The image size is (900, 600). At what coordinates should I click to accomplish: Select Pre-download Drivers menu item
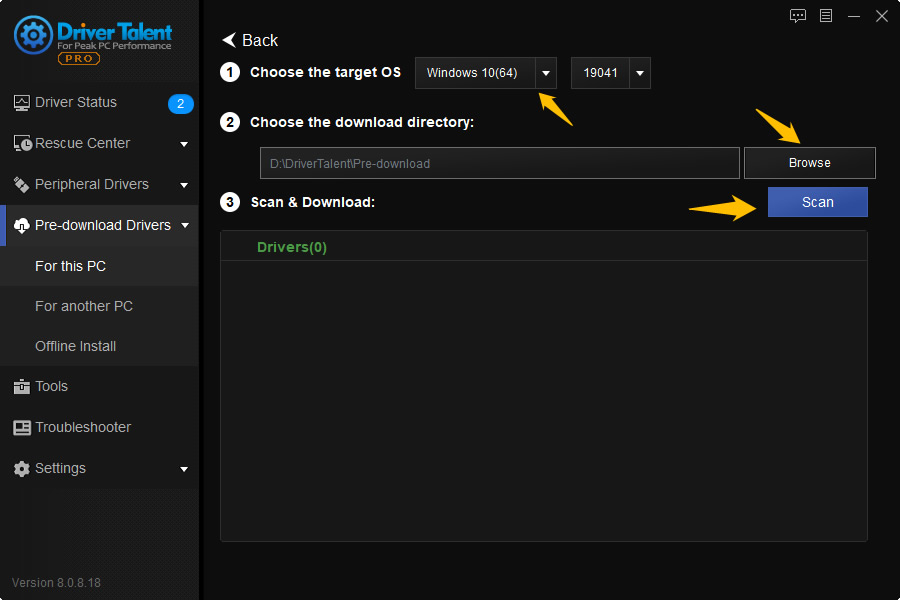point(99,226)
